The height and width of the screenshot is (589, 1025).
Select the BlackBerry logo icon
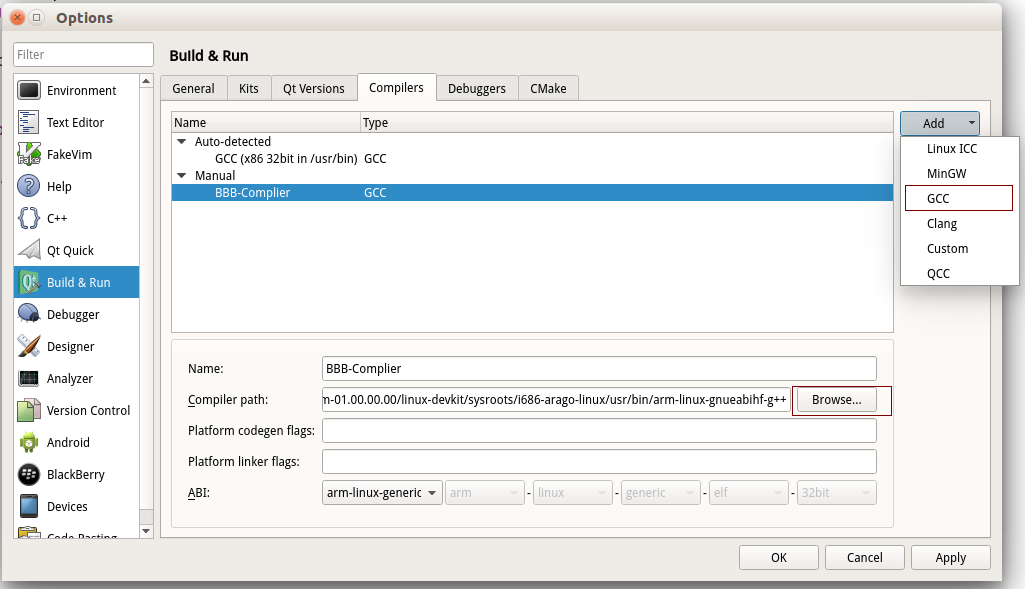29,475
